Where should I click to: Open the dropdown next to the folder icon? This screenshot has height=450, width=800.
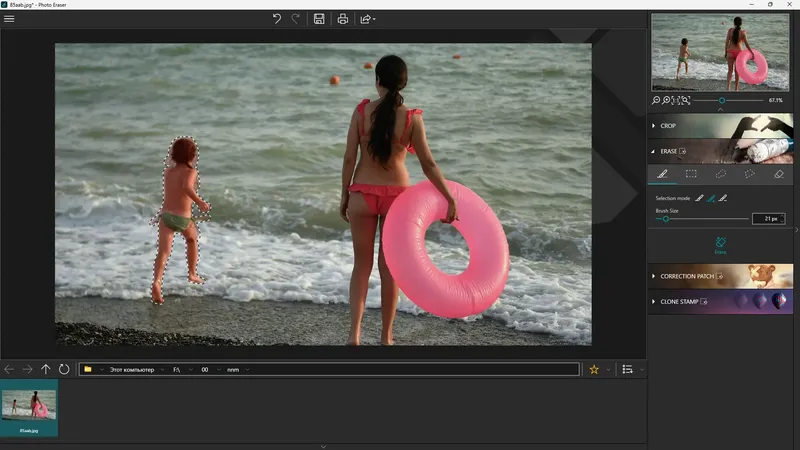tap(102, 370)
